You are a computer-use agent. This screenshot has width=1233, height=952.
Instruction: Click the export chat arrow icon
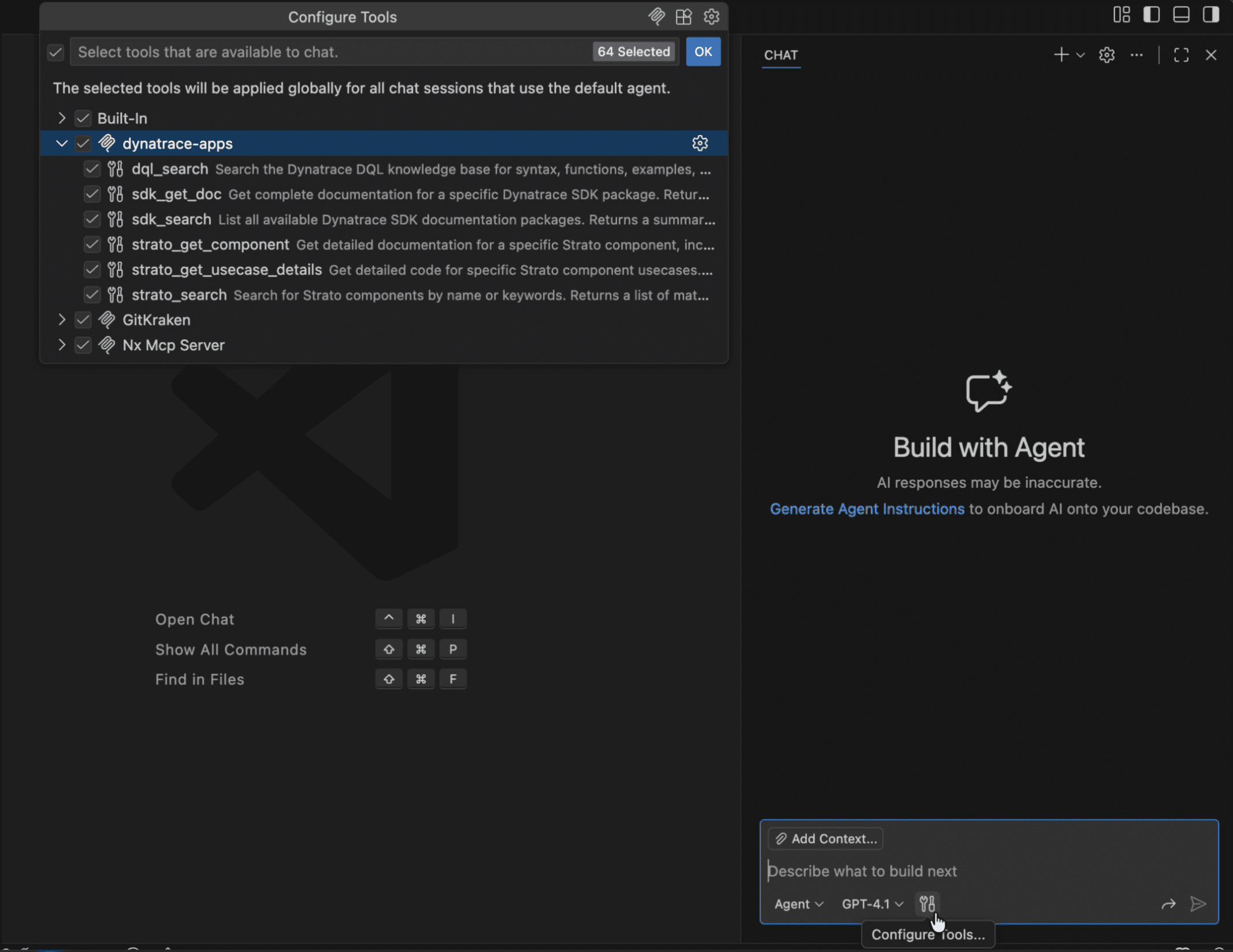point(1168,904)
